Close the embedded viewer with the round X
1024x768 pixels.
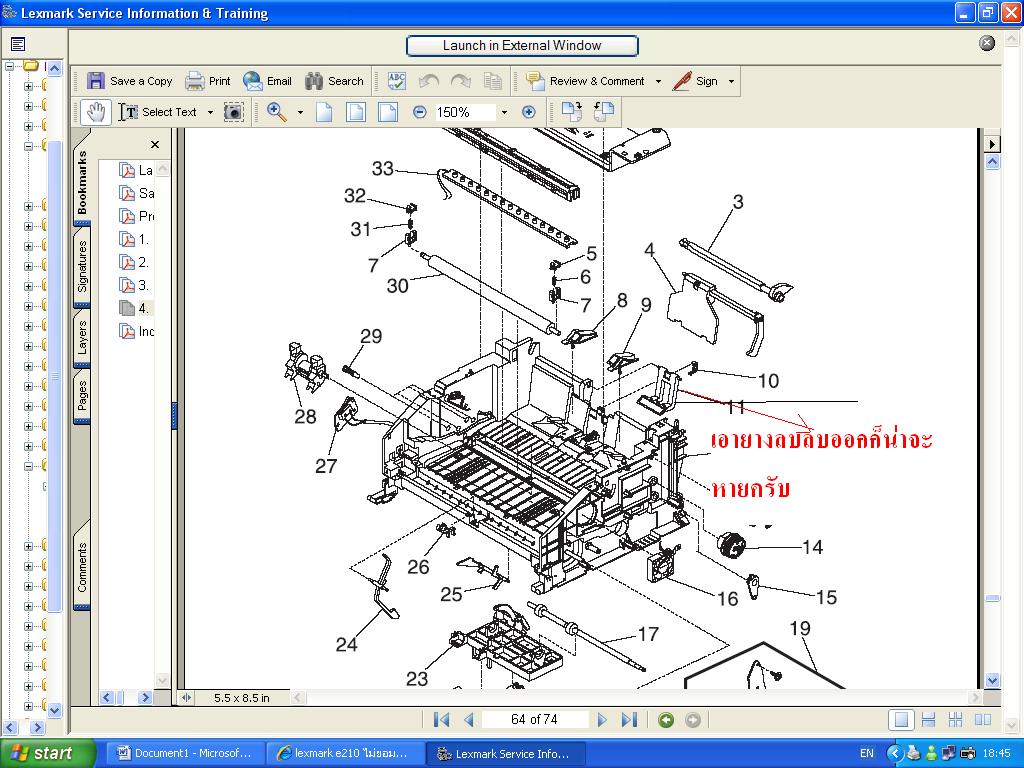(987, 43)
